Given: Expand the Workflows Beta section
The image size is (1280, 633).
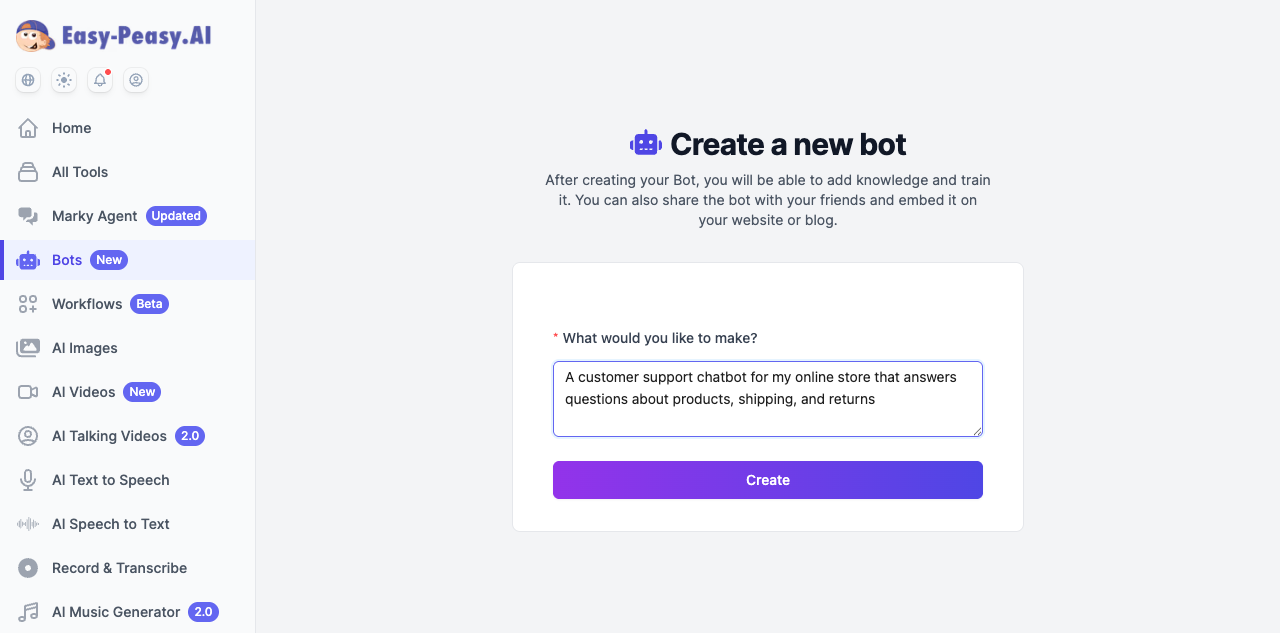Looking at the screenshot, I should coord(87,304).
